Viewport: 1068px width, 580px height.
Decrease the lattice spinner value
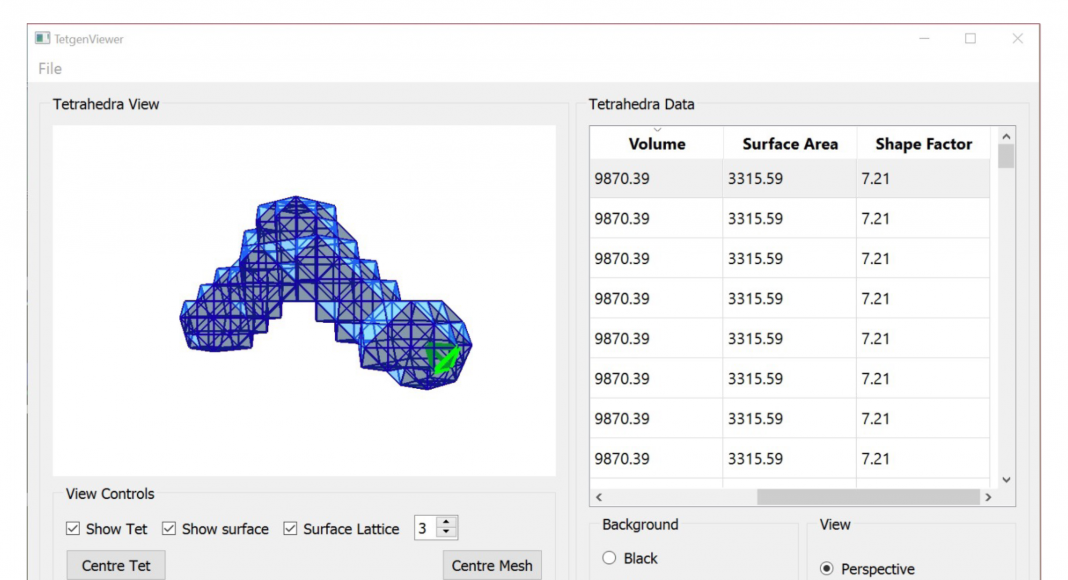coord(446,532)
